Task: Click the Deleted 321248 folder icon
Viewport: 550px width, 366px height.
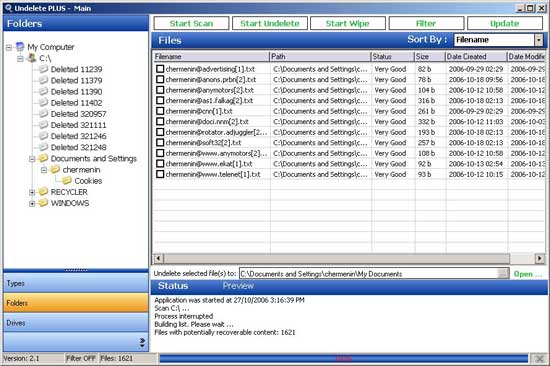Action: (43, 147)
